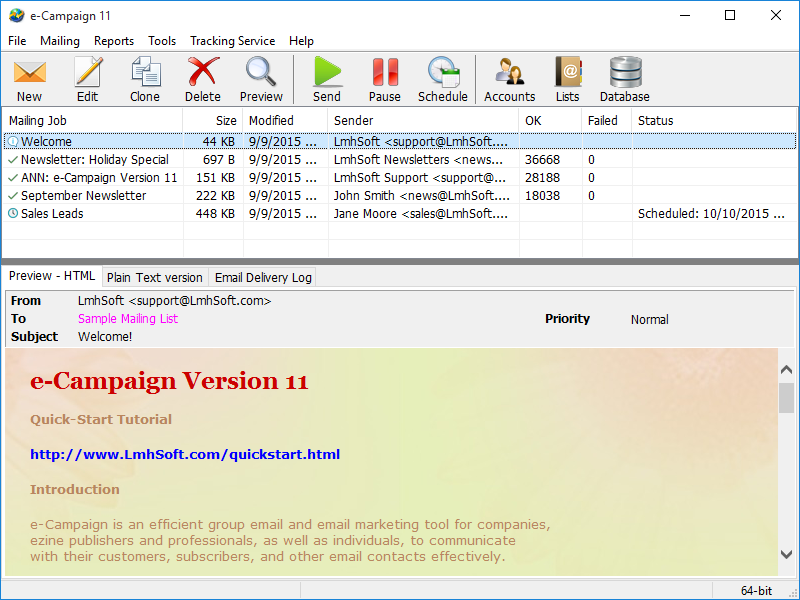Click the e-Campaign Version 11 preview title
Screen dimensions: 800x600
(169, 382)
